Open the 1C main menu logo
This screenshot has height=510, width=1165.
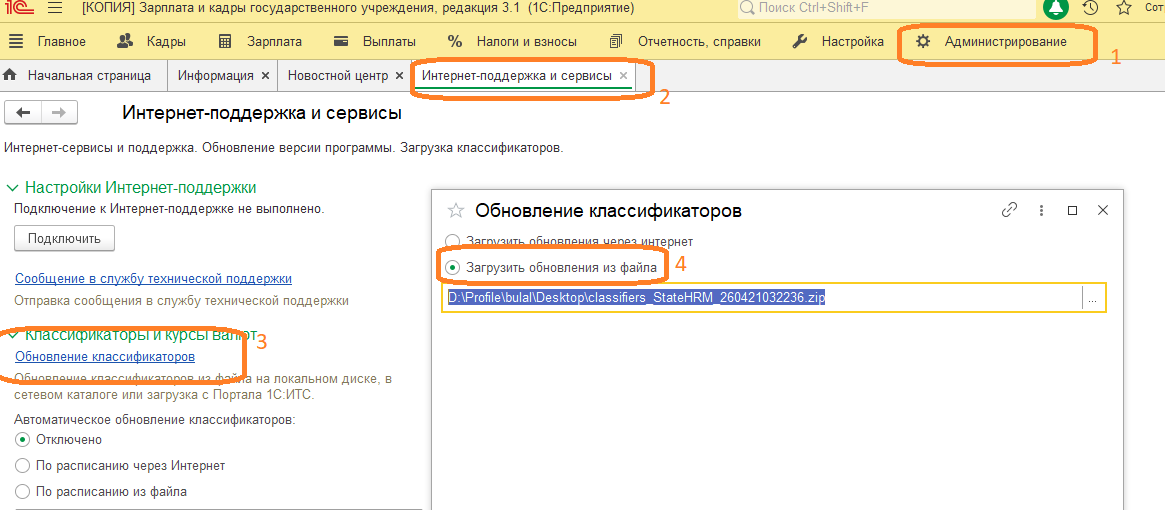[x=17, y=8]
